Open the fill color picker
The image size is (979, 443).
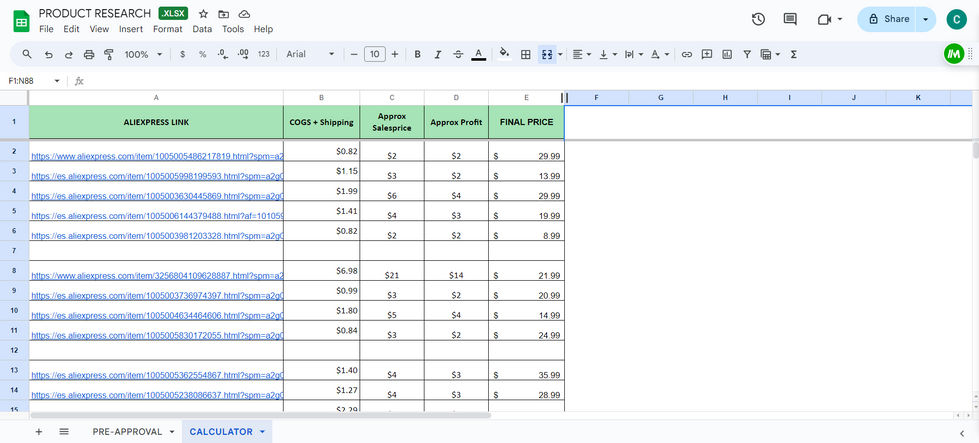(x=505, y=54)
